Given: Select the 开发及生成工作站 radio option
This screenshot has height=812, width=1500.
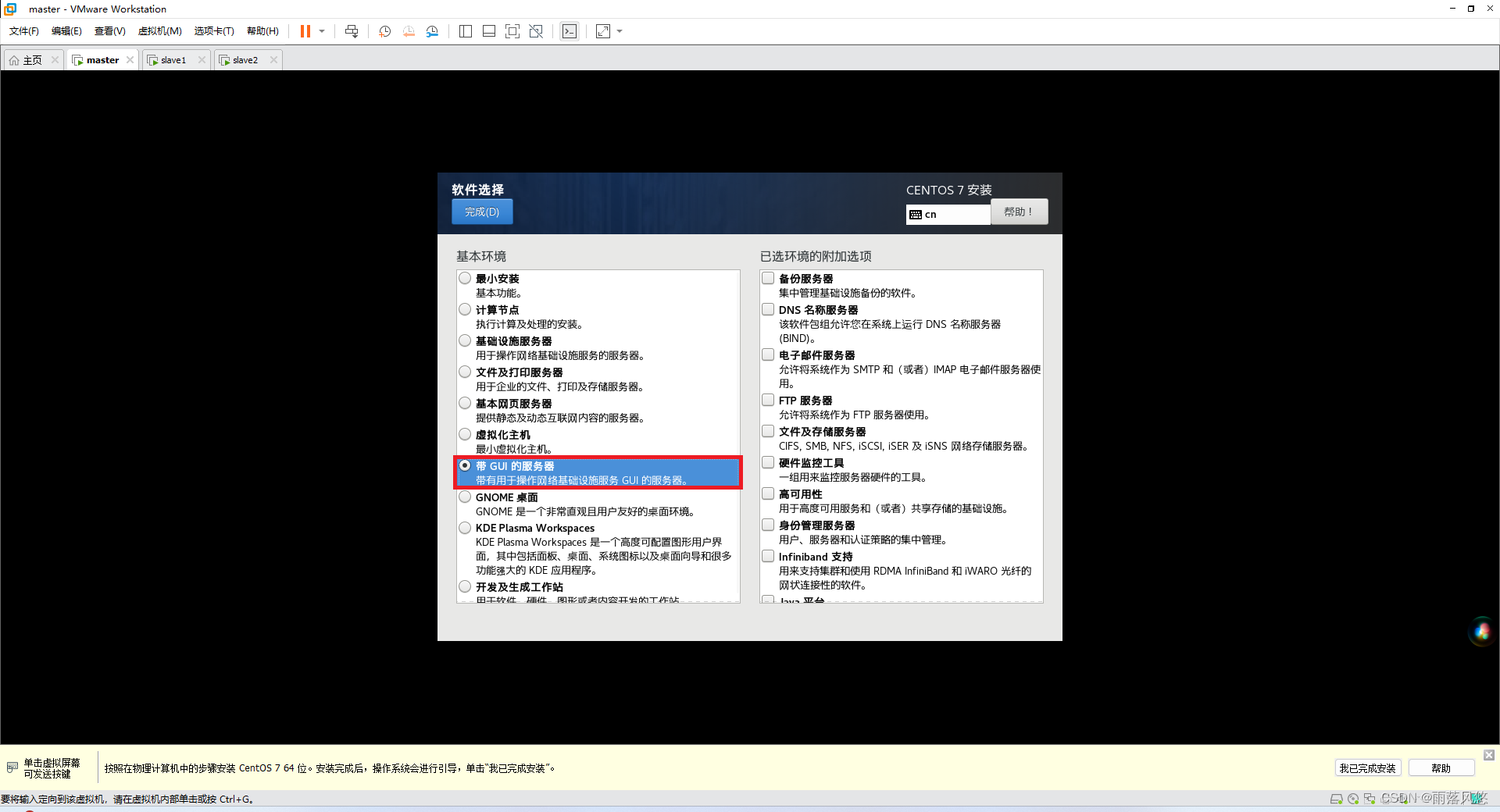Looking at the screenshot, I should (465, 586).
